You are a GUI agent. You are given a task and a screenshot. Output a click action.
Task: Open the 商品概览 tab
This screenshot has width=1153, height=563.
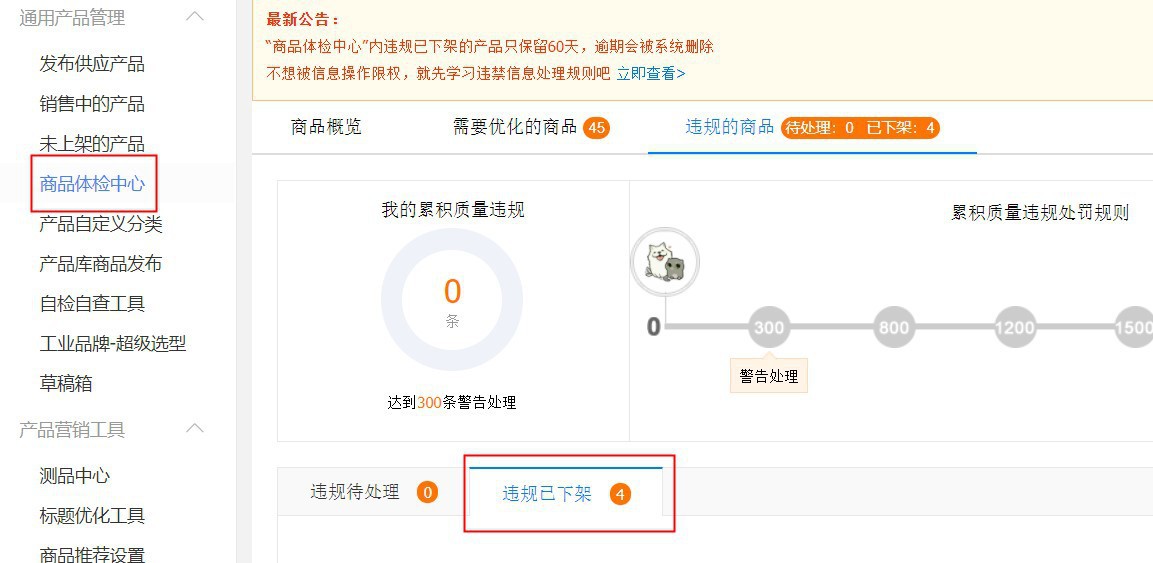coord(326,127)
